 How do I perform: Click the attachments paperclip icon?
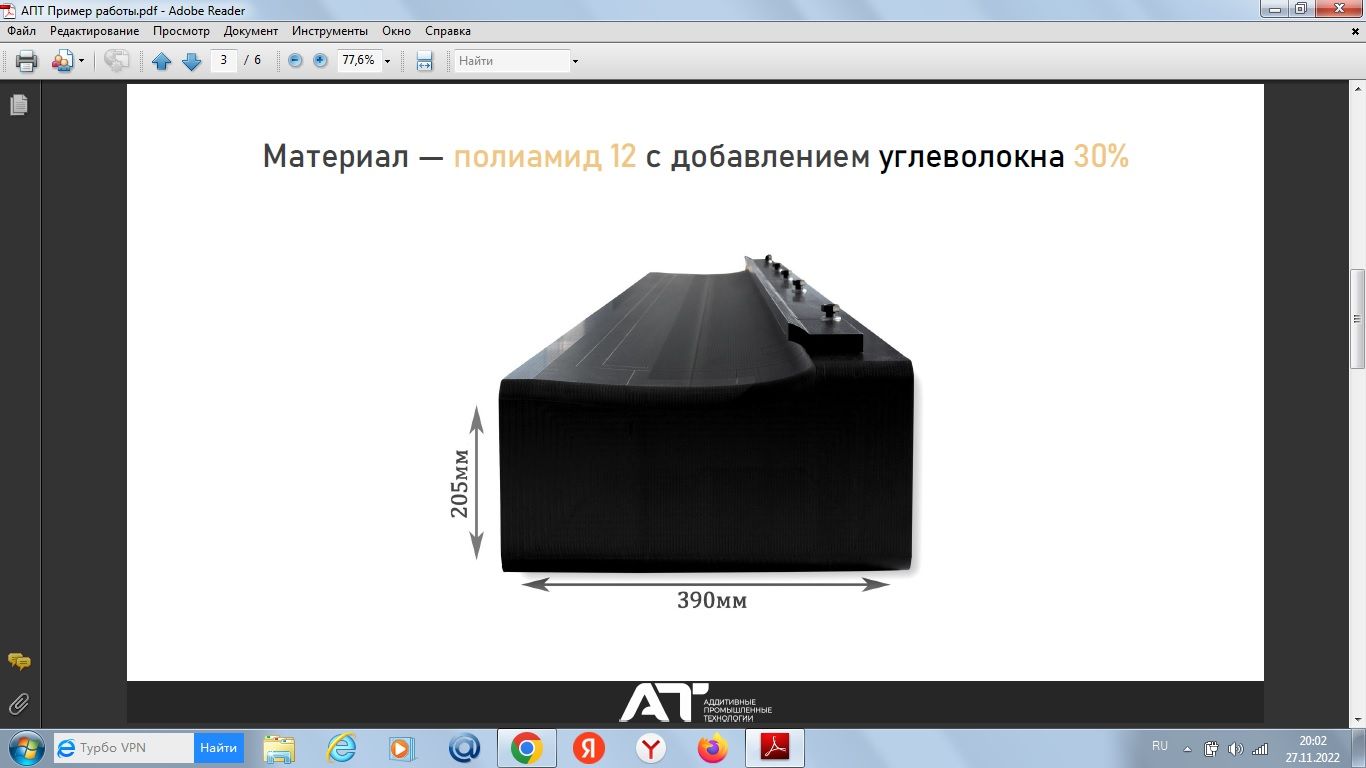(18, 703)
